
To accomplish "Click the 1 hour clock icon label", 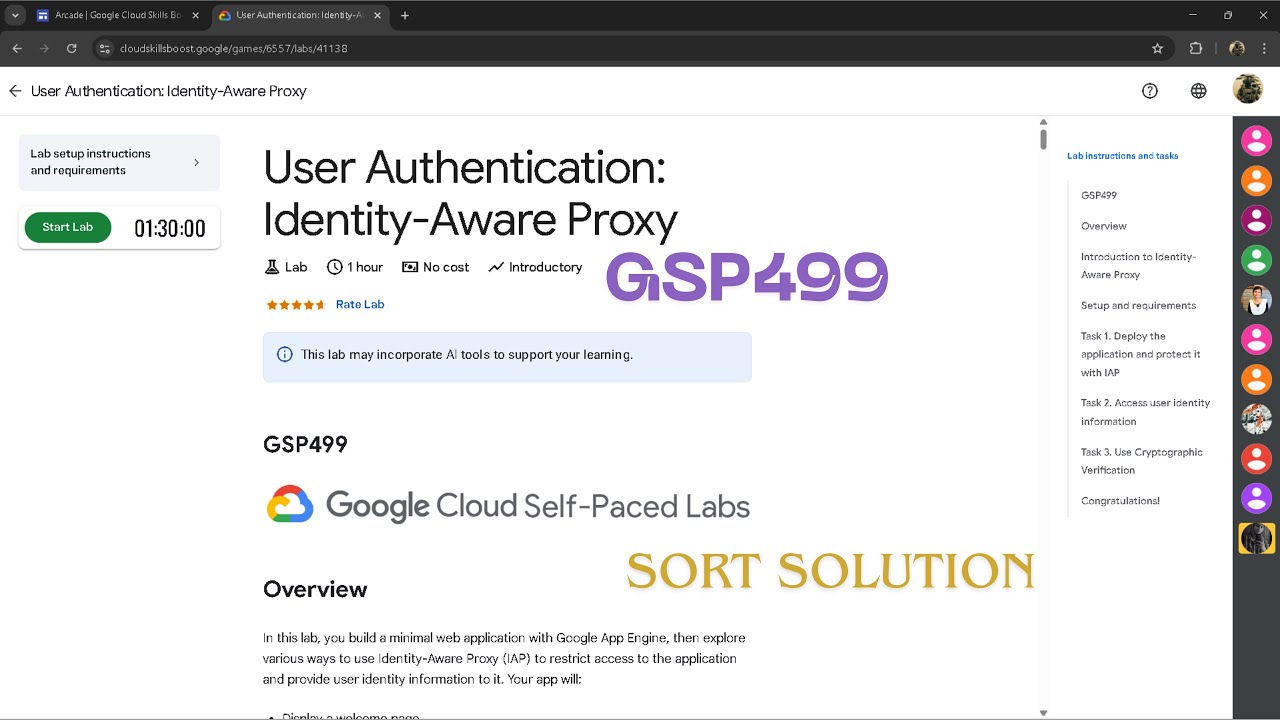I will (355, 267).
